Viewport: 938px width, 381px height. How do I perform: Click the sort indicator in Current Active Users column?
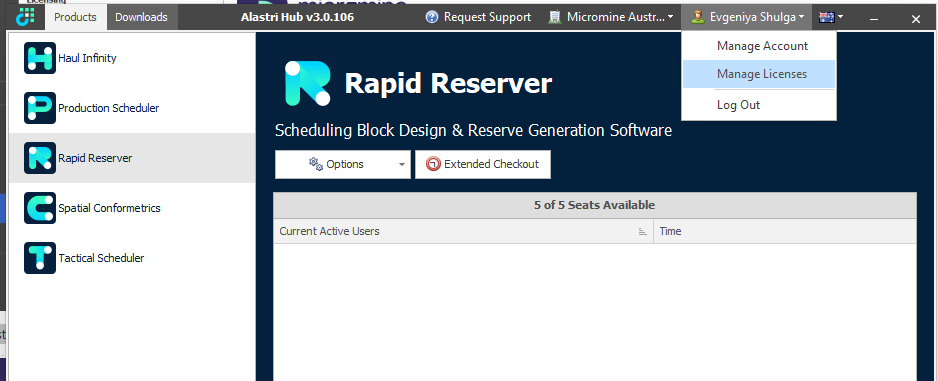coord(643,231)
